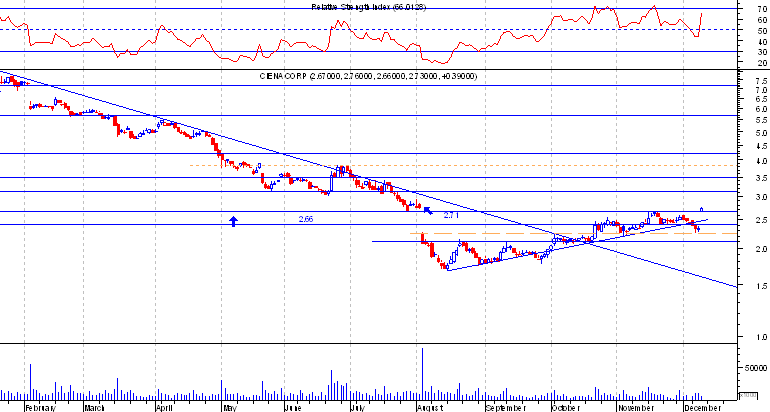The image size is (770, 412).
Task: Click the April month label
Action: (x=165, y=408)
